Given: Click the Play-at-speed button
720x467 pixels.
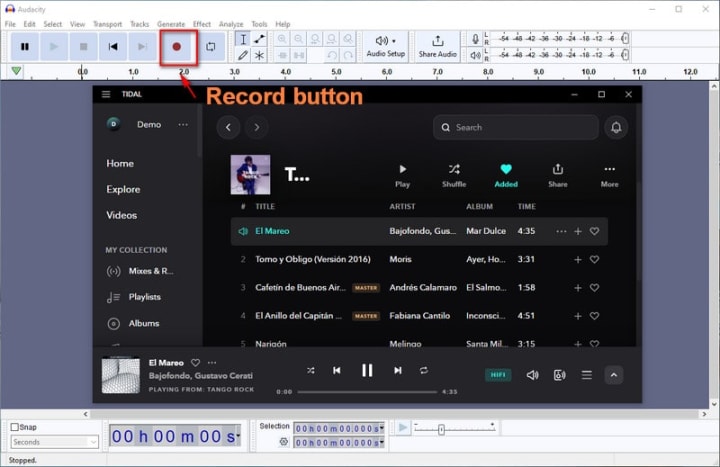Looking at the screenshot, I should [x=403, y=428].
